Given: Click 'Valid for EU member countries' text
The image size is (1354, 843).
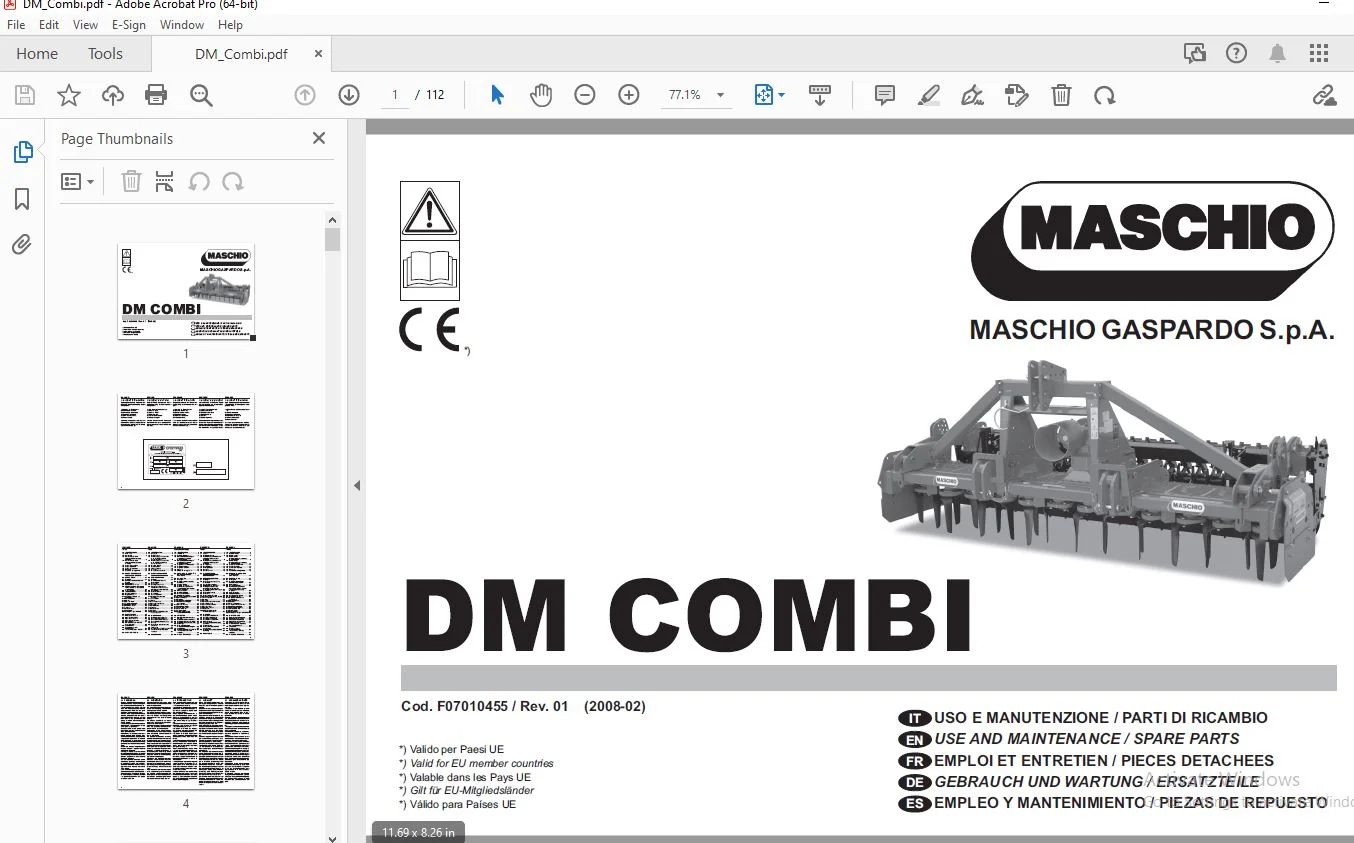Looking at the screenshot, I should click(482, 763).
